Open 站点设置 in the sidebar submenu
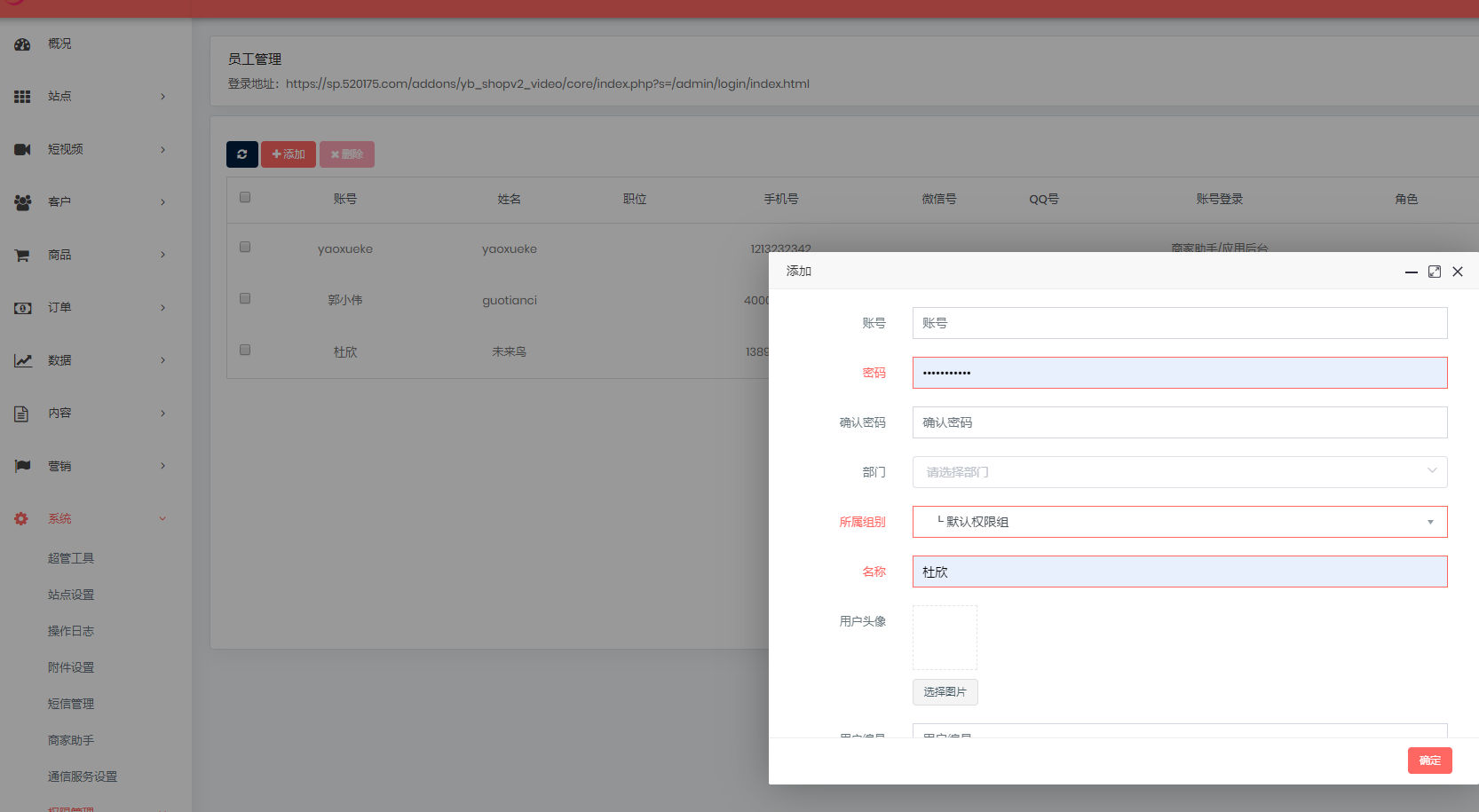 point(71,595)
